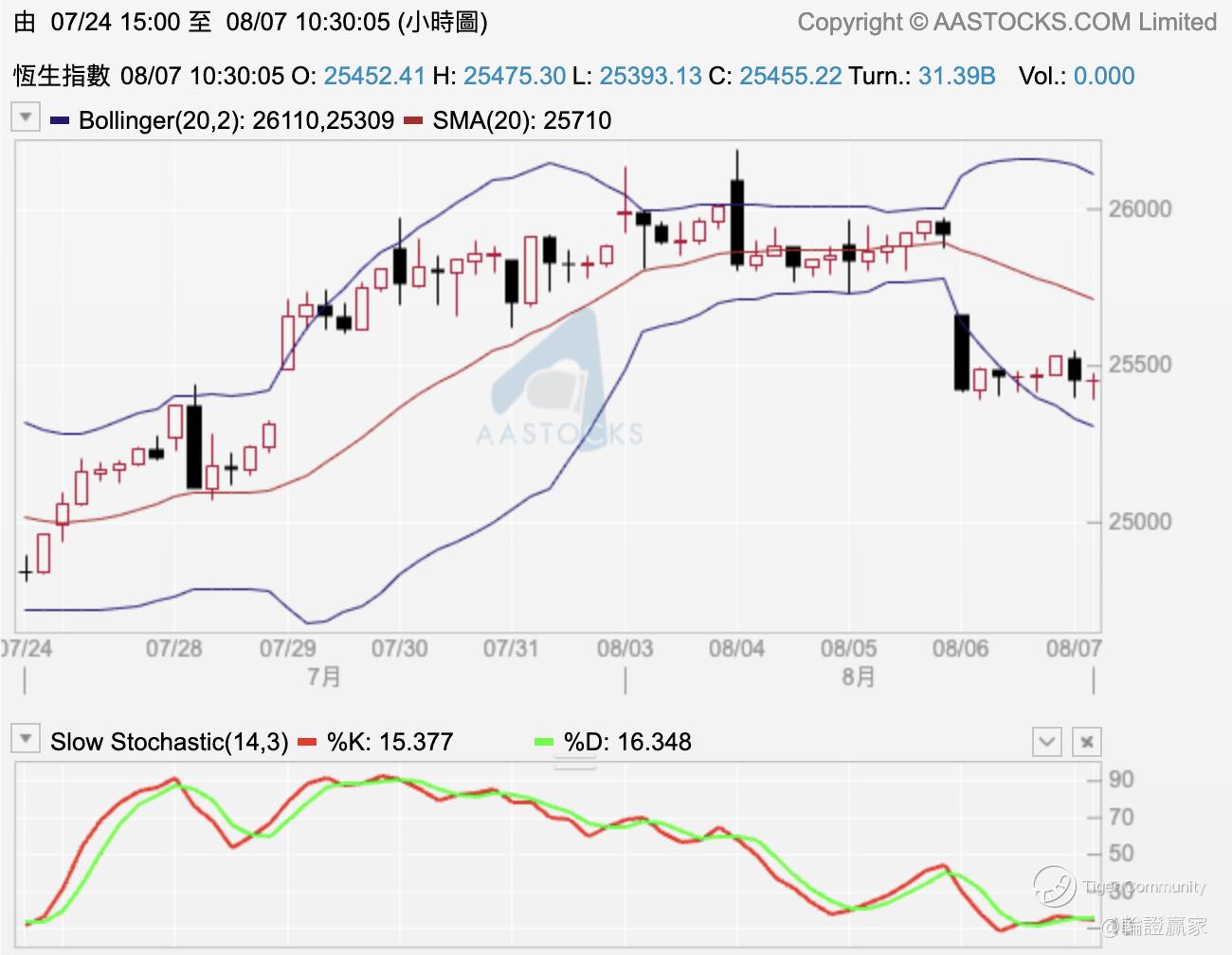The width and height of the screenshot is (1232, 955).
Task: Click the 07/31 date axis label
Action: click(x=511, y=649)
